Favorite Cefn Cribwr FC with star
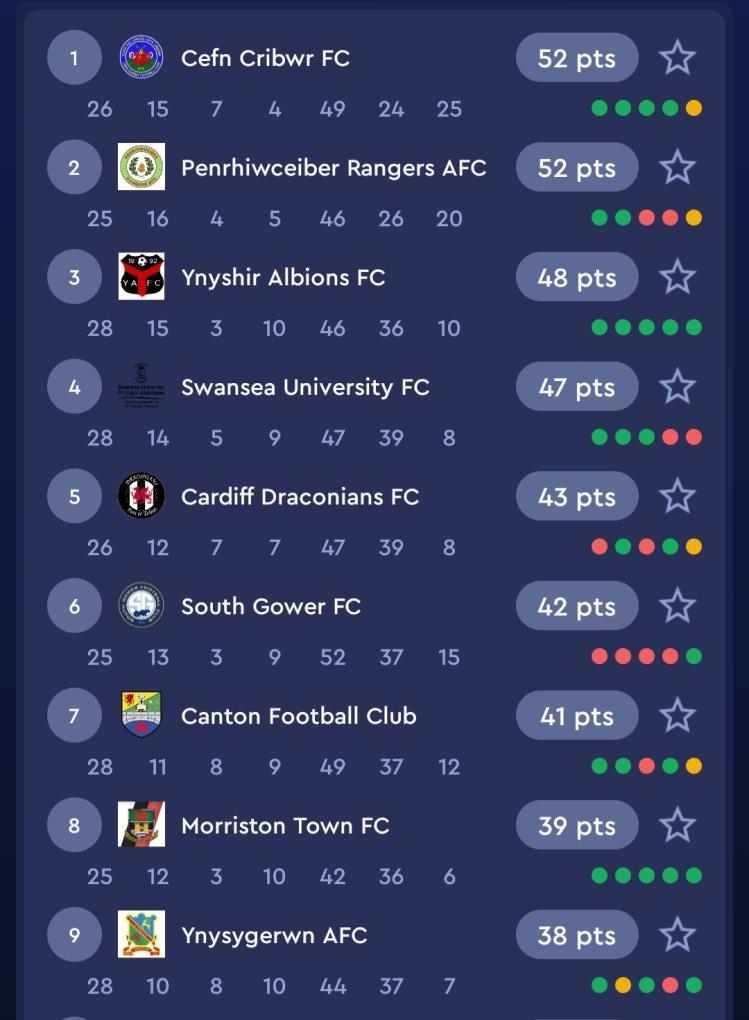Viewport: 749px width, 1020px height. pyautogui.click(x=677, y=58)
